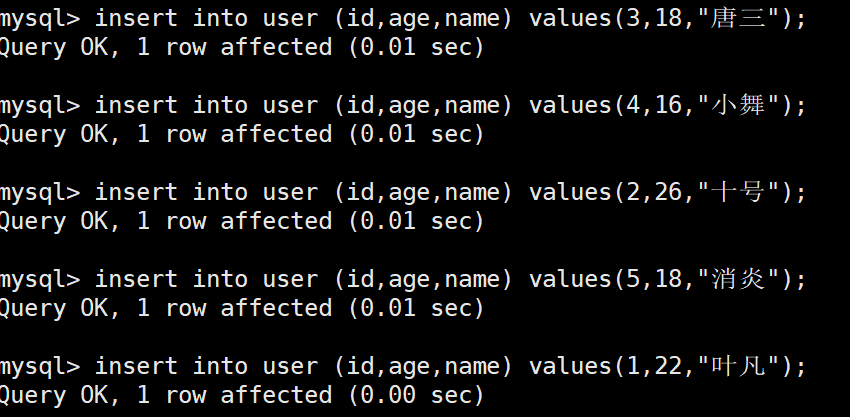Image resolution: width=850 pixels, height=417 pixels.
Task: Click the "values(3,18" text
Action: pos(606,19)
